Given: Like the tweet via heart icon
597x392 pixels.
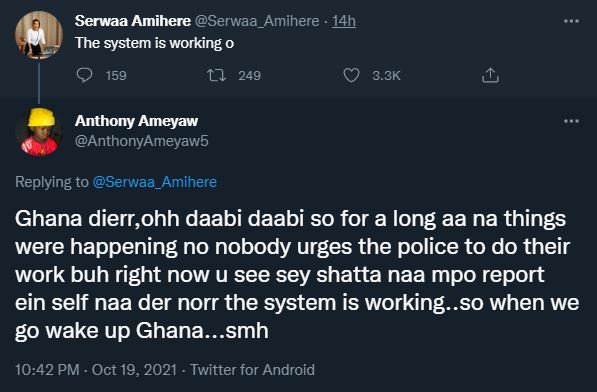Looking at the screenshot, I should pyautogui.click(x=351, y=75).
